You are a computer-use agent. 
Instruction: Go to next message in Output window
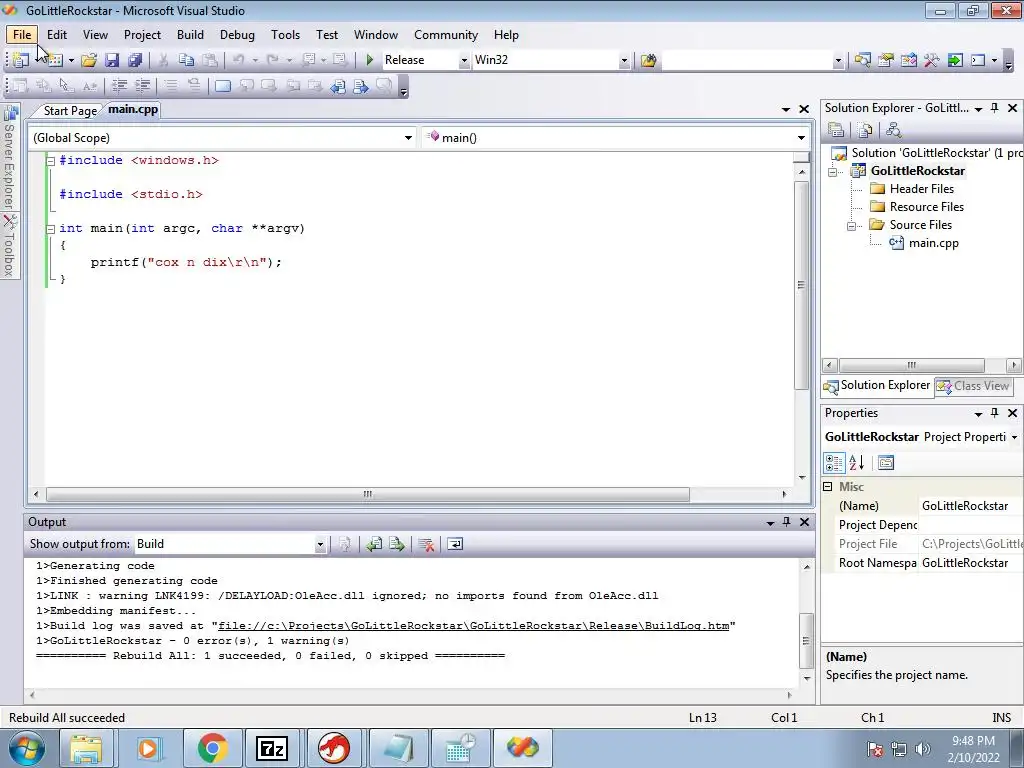[x=396, y=544]
